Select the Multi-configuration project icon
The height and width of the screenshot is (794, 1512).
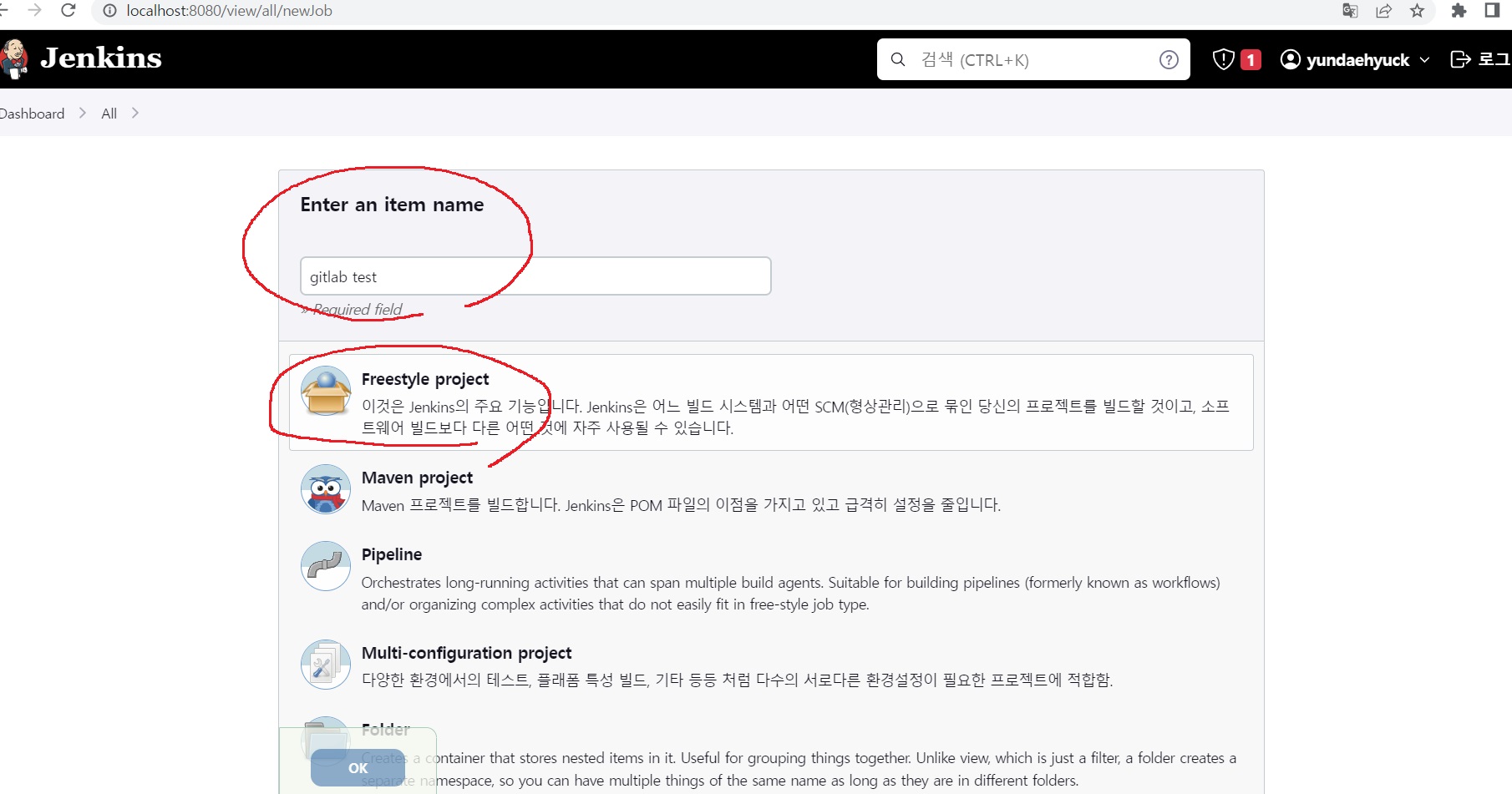pos(326,665)
